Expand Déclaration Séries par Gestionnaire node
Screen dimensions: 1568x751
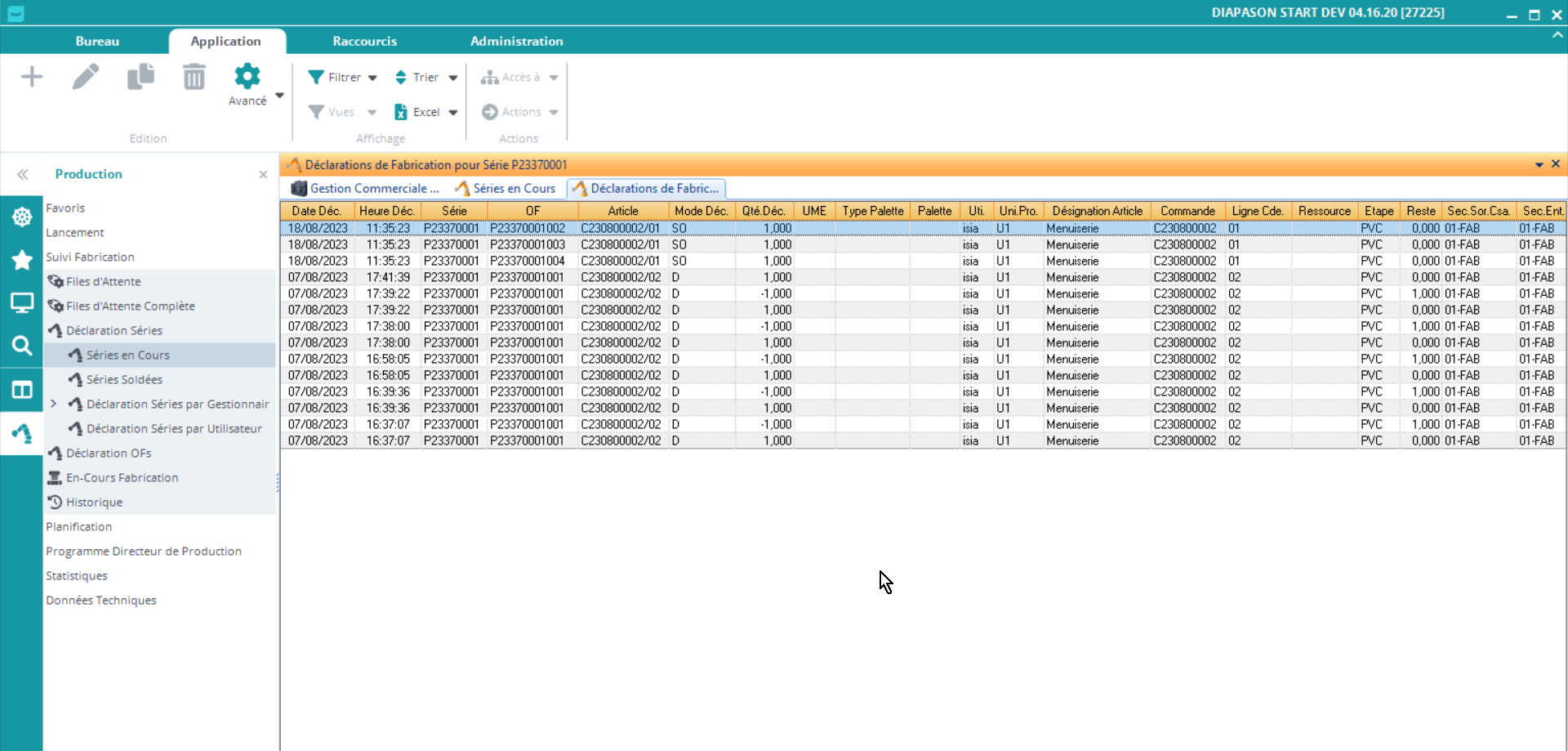point(54,404)
